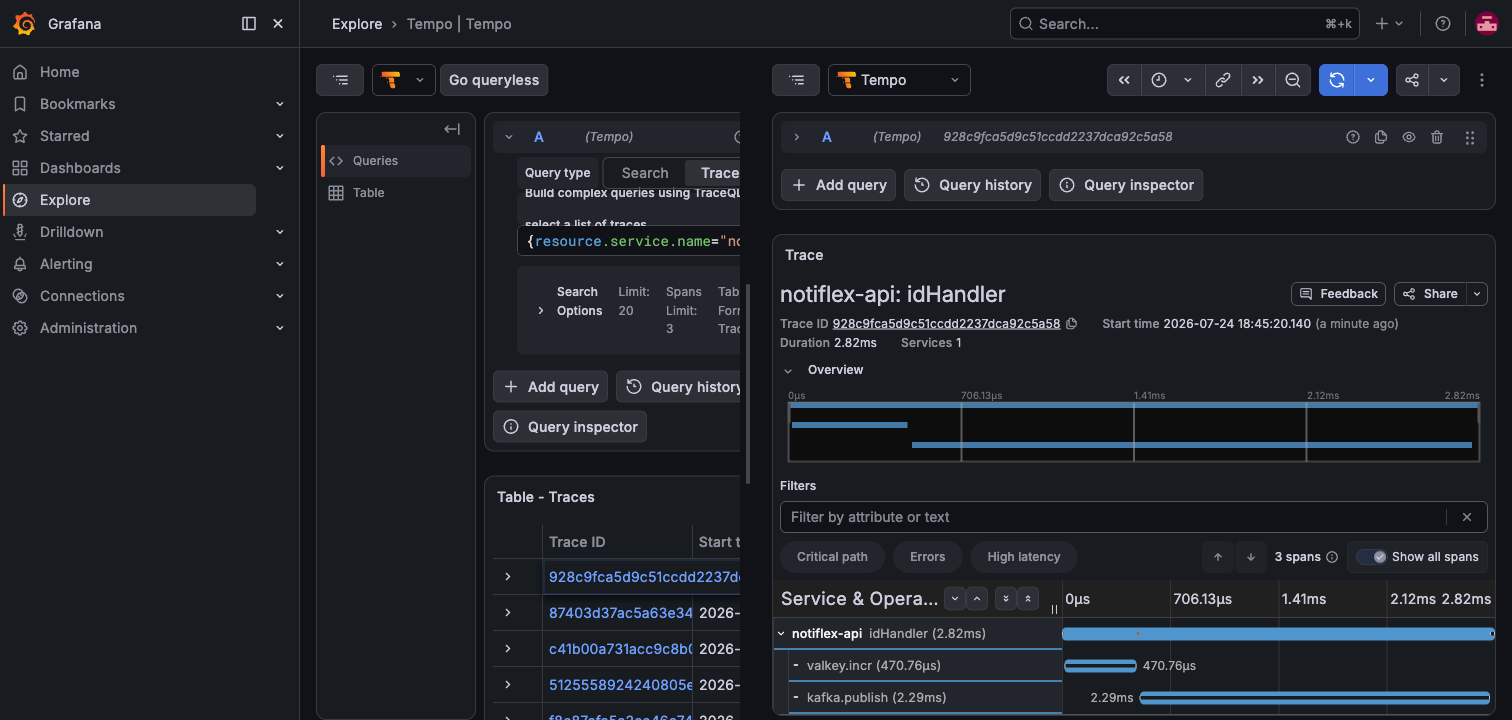
Task: Toggle the Errors filter
Action: click(x=928, y=557)
